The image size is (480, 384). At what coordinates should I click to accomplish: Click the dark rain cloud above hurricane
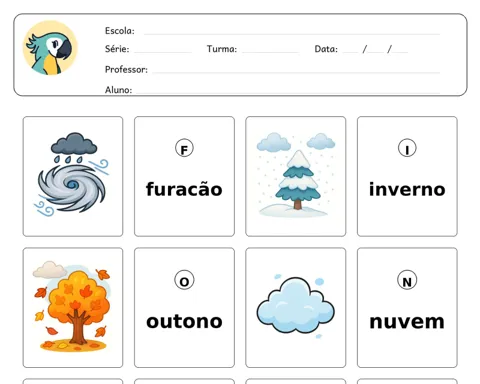74,144
